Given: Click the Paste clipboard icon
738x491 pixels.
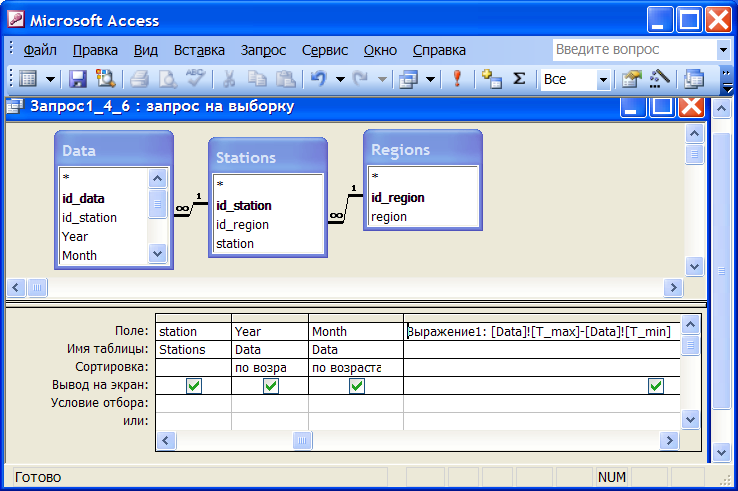Looking at the screenshot, I should tap(285, 79).
